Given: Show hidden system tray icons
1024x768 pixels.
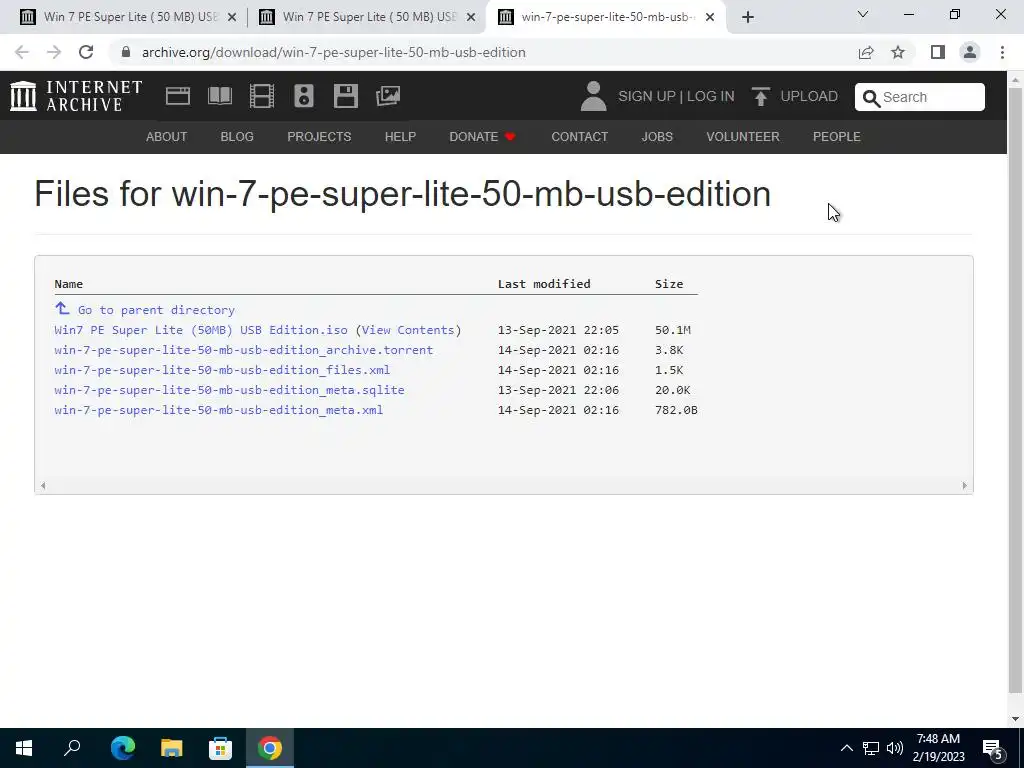Looking at the screenshot, I should click(846, 748).
